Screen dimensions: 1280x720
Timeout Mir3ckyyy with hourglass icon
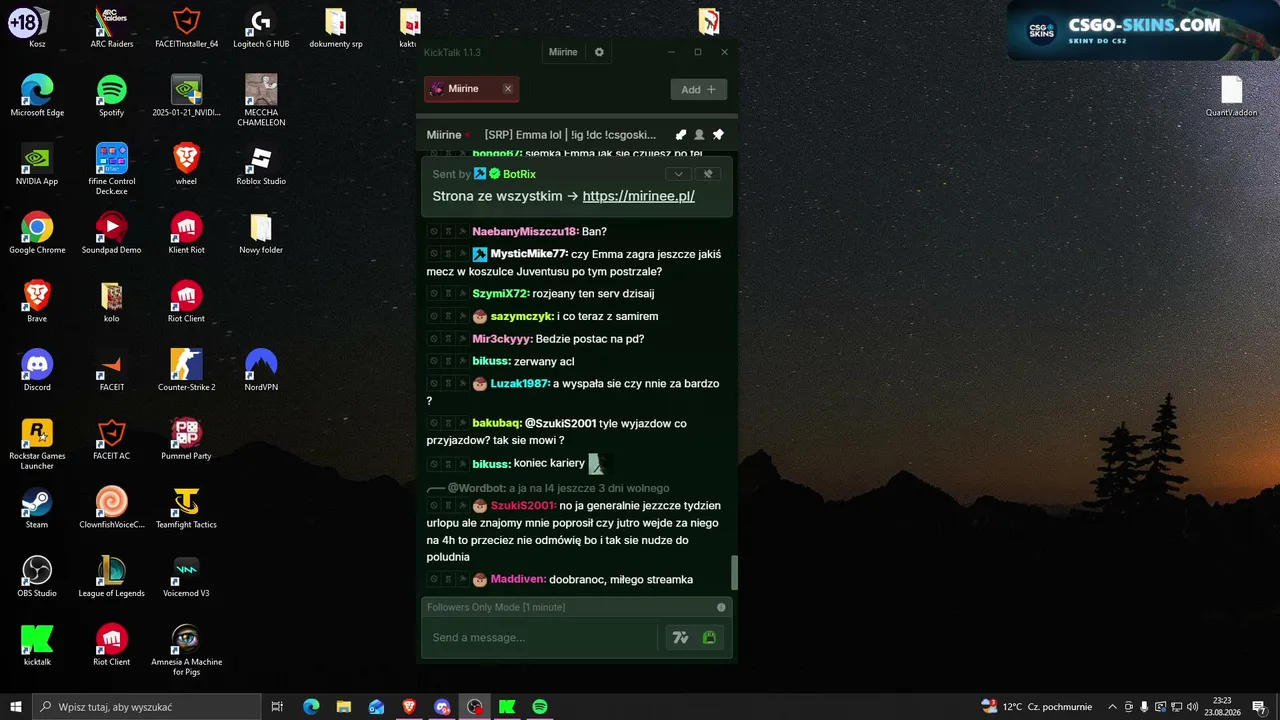[448, 339]
